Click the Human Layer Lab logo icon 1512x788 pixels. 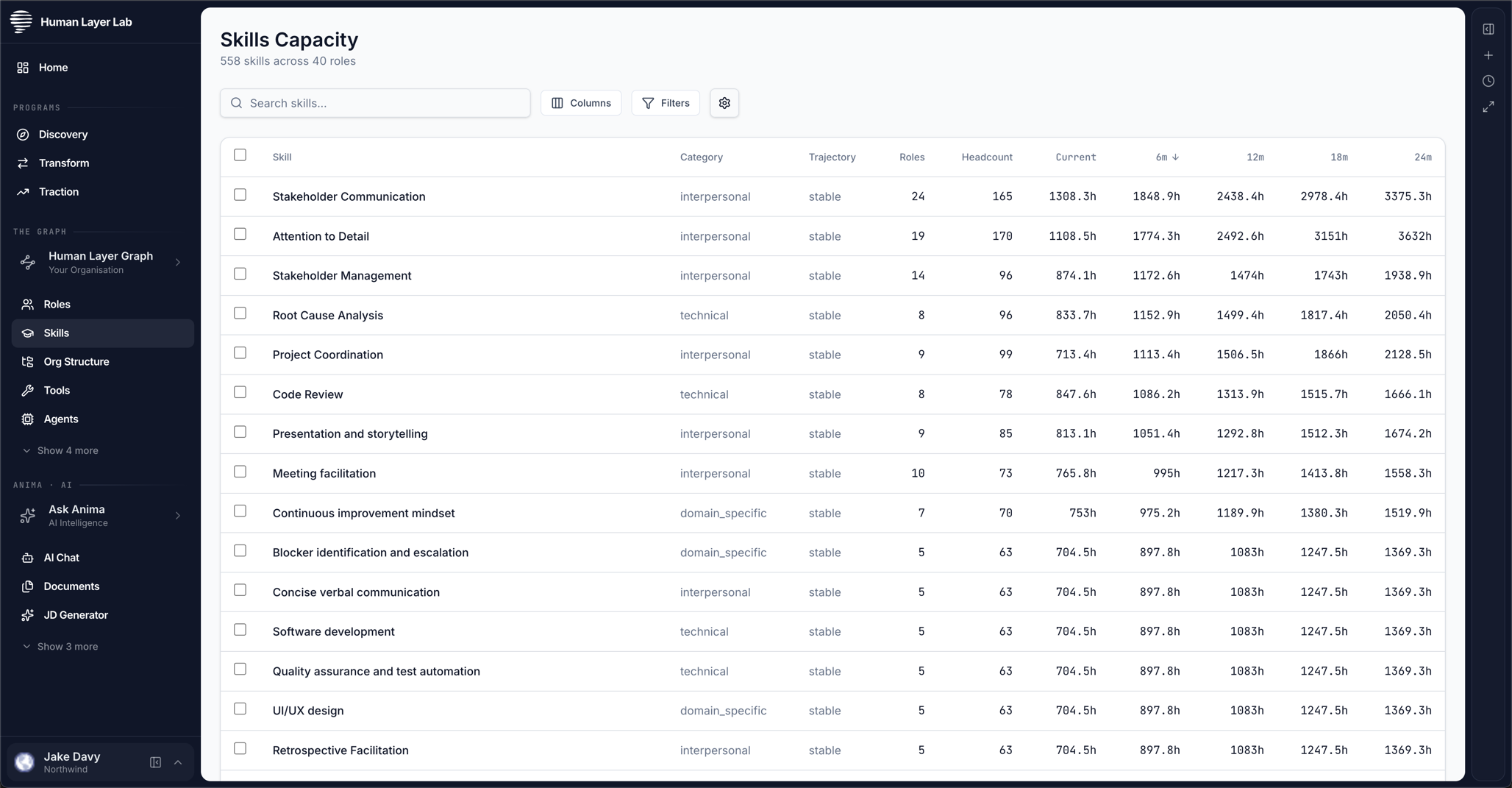click(21, 21)
